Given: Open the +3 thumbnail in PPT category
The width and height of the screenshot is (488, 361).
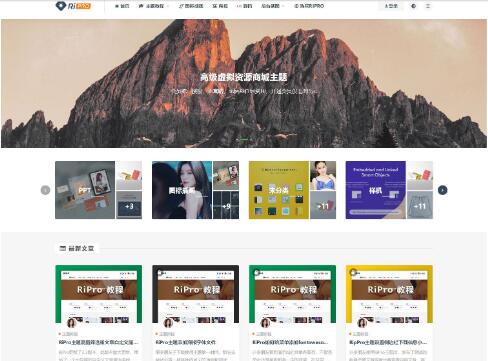Looking at the screenshot, I should [x=129, y=205].
